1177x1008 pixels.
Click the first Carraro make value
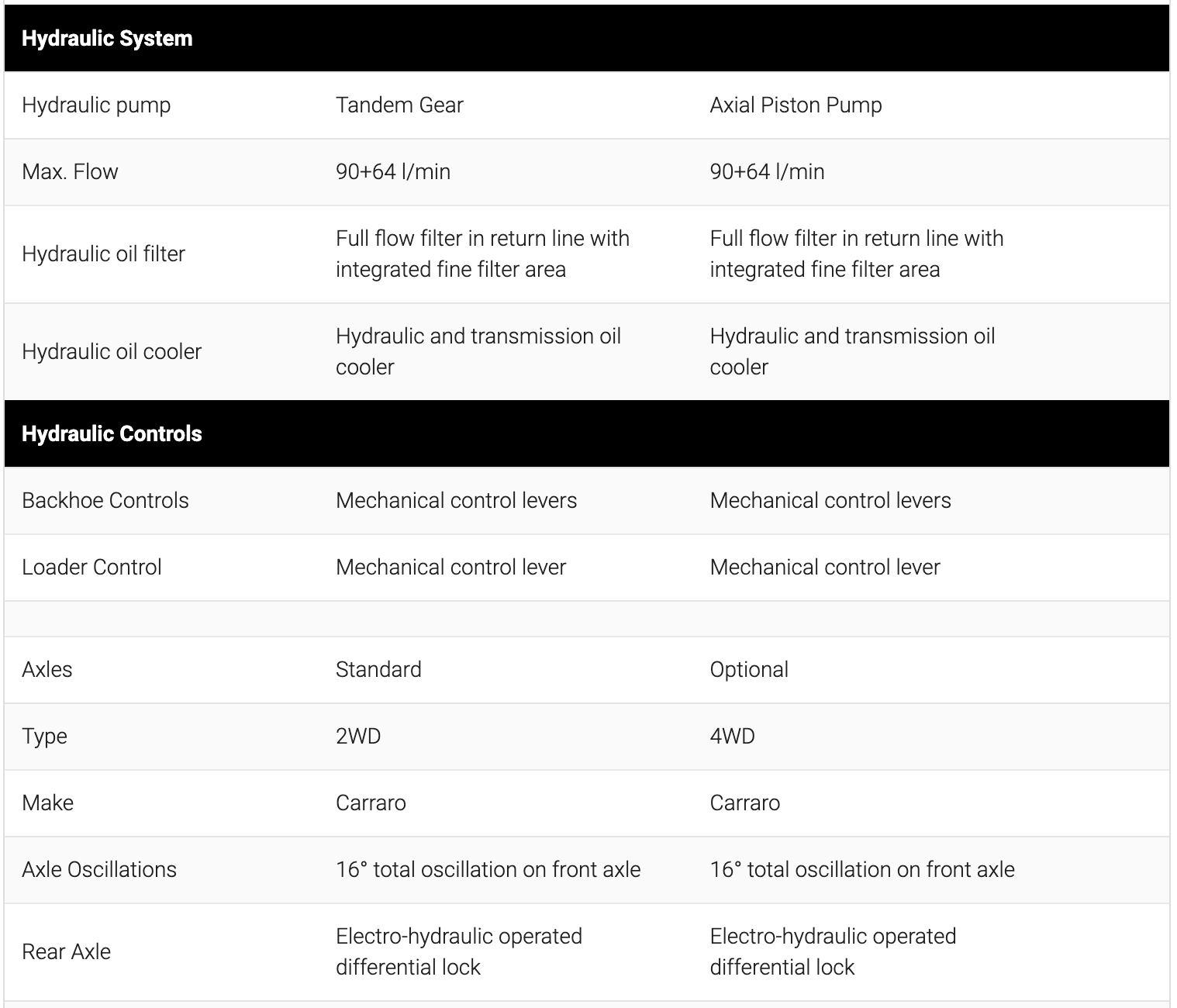click(x=371, y=803)
